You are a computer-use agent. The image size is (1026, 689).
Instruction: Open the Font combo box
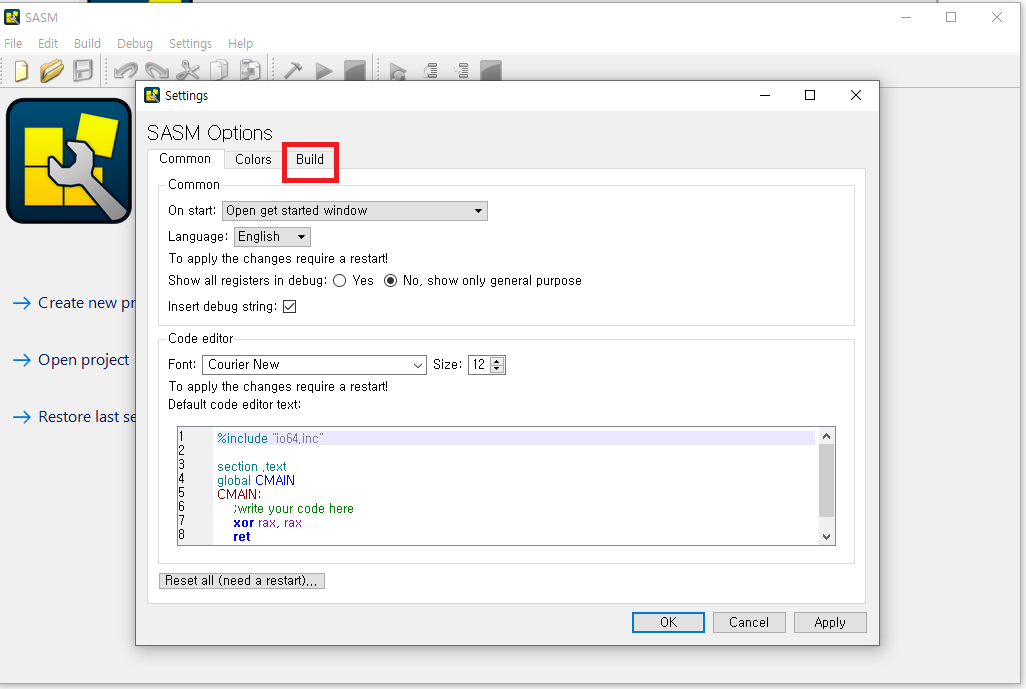[x=314, y=364]
